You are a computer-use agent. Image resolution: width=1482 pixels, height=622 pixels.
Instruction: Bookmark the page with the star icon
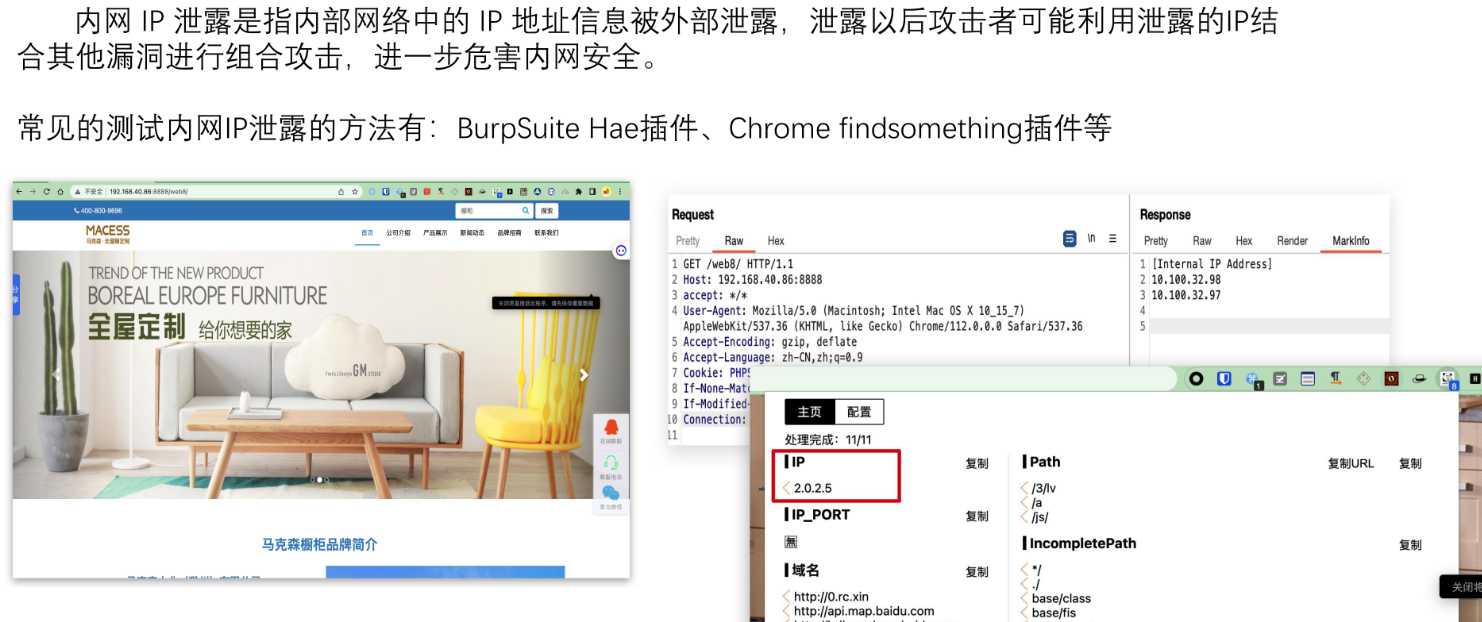[x=355, y=191]
